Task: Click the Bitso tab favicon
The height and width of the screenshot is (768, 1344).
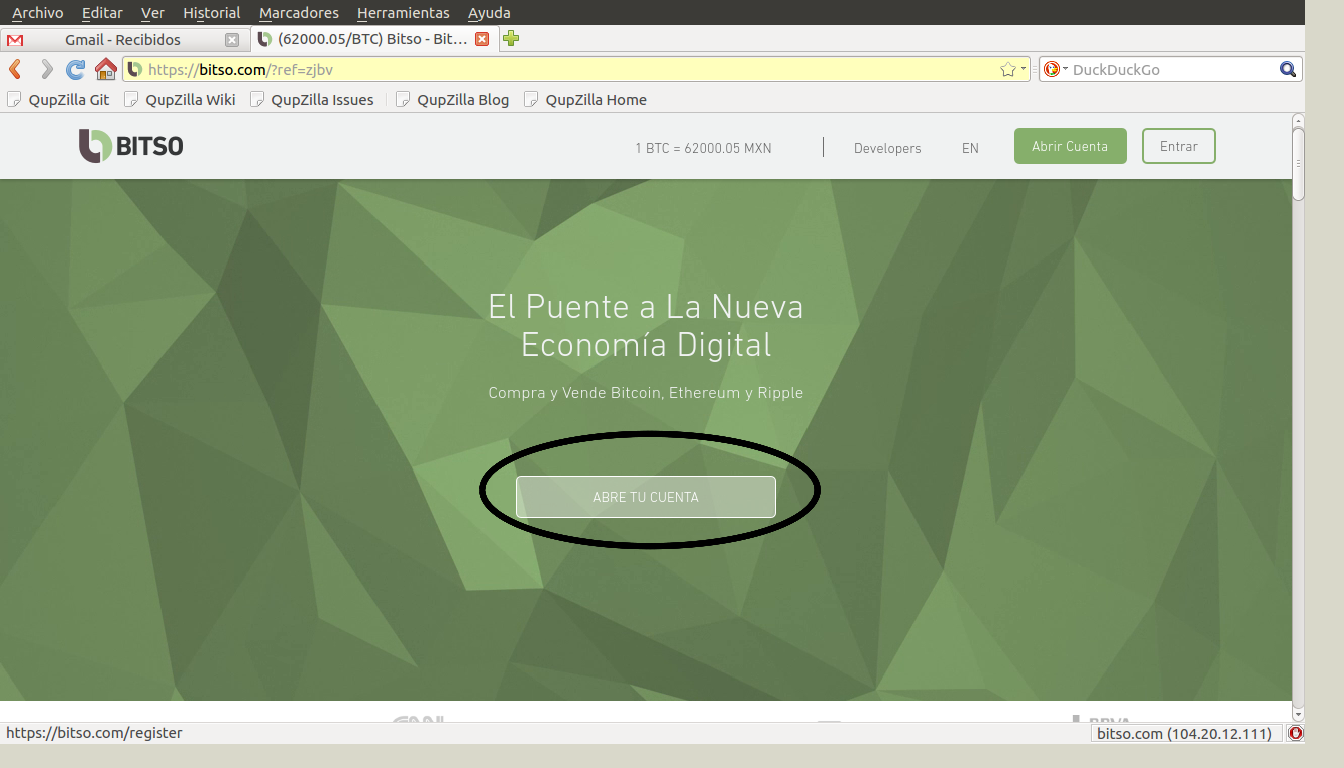Action: coord(264,39)
